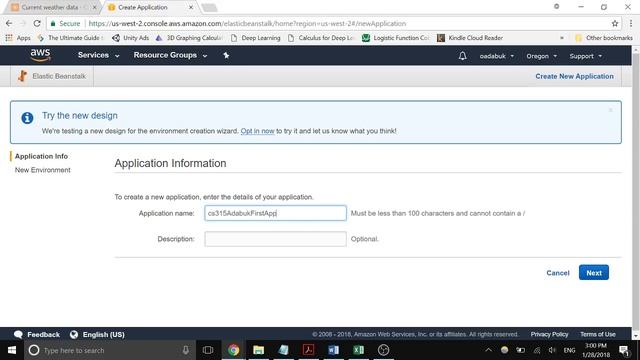This screenshot has height=360, width=640.
Task: Click the Cortana microphone icon
Action: [x=186, y=350]
